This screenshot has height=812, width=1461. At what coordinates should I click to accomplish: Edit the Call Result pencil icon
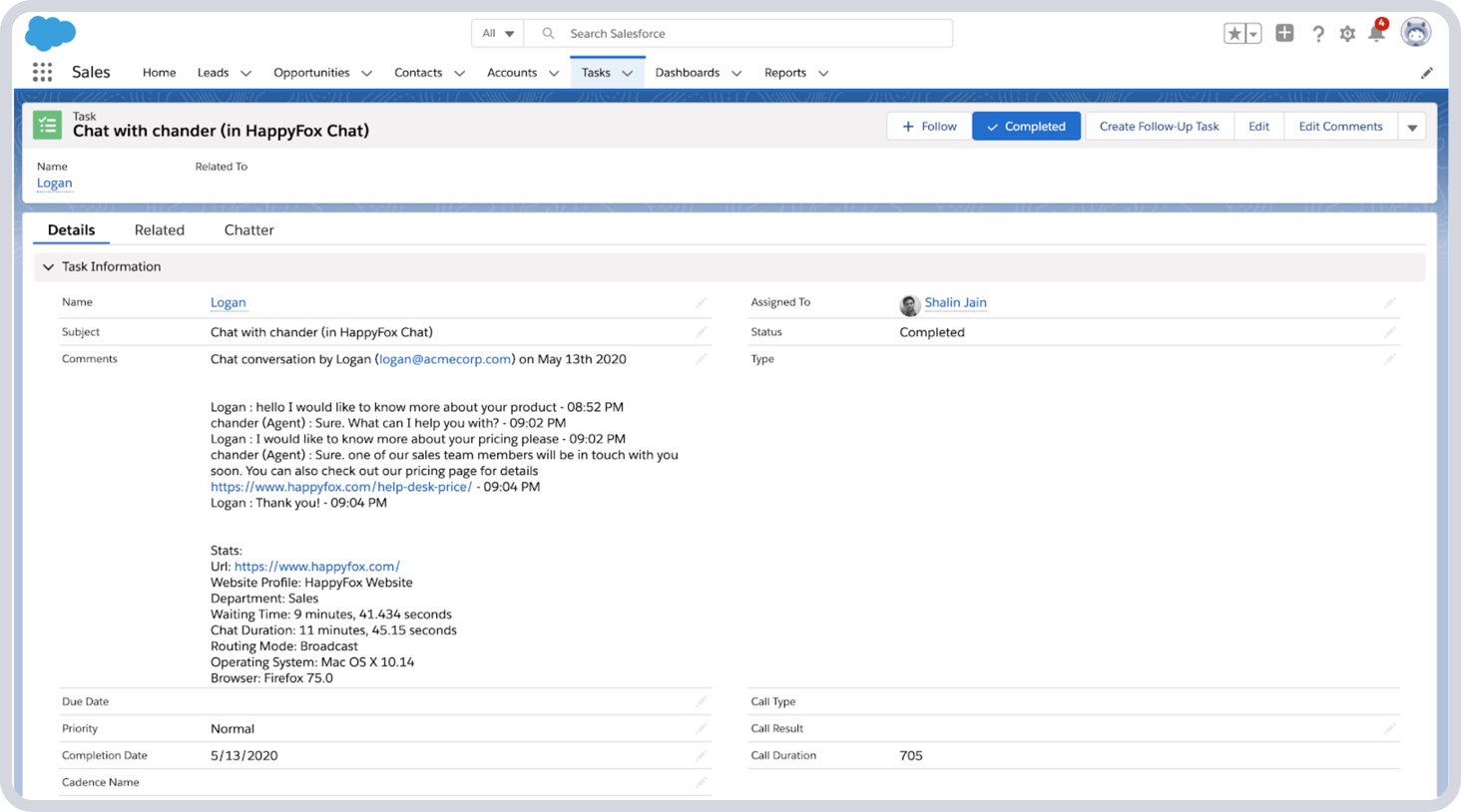point(1390,729)
